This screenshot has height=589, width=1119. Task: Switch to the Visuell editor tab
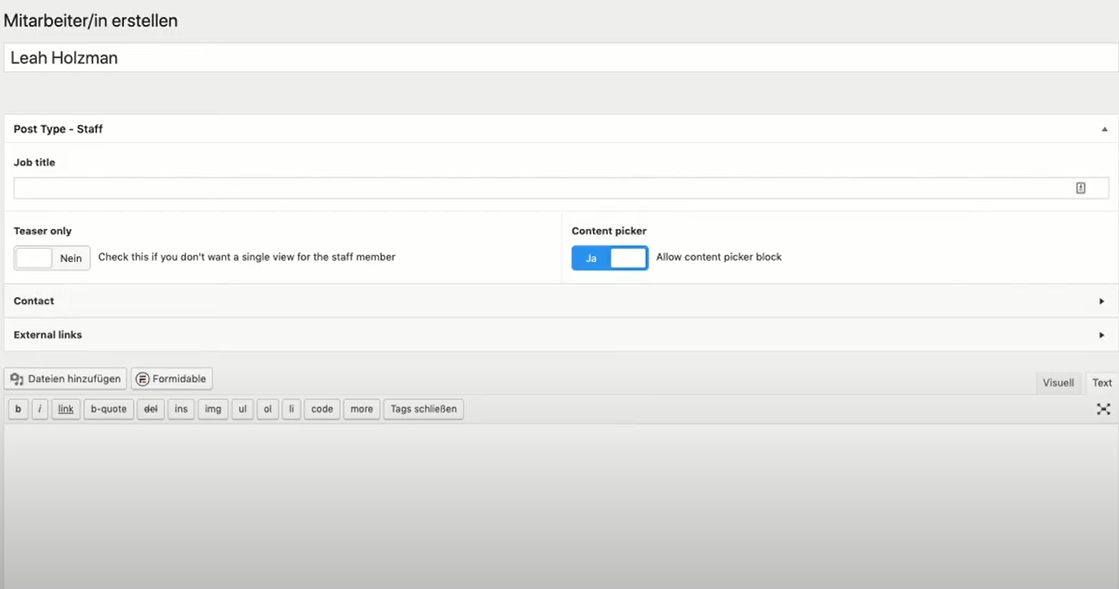coord(1058,383)
